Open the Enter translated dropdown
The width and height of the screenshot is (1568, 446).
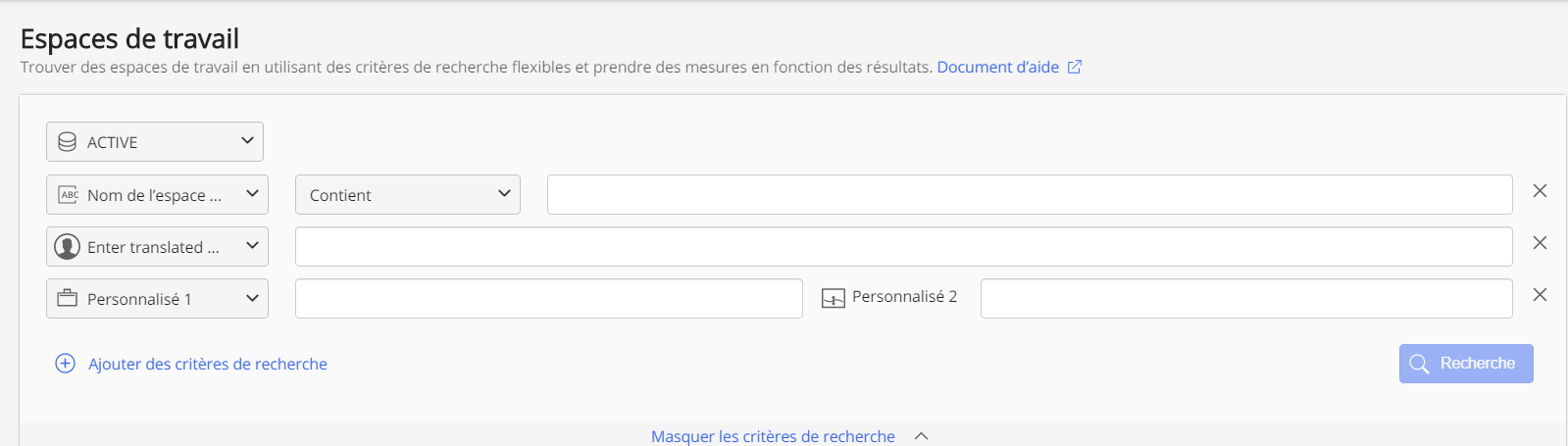click(252, 246)
